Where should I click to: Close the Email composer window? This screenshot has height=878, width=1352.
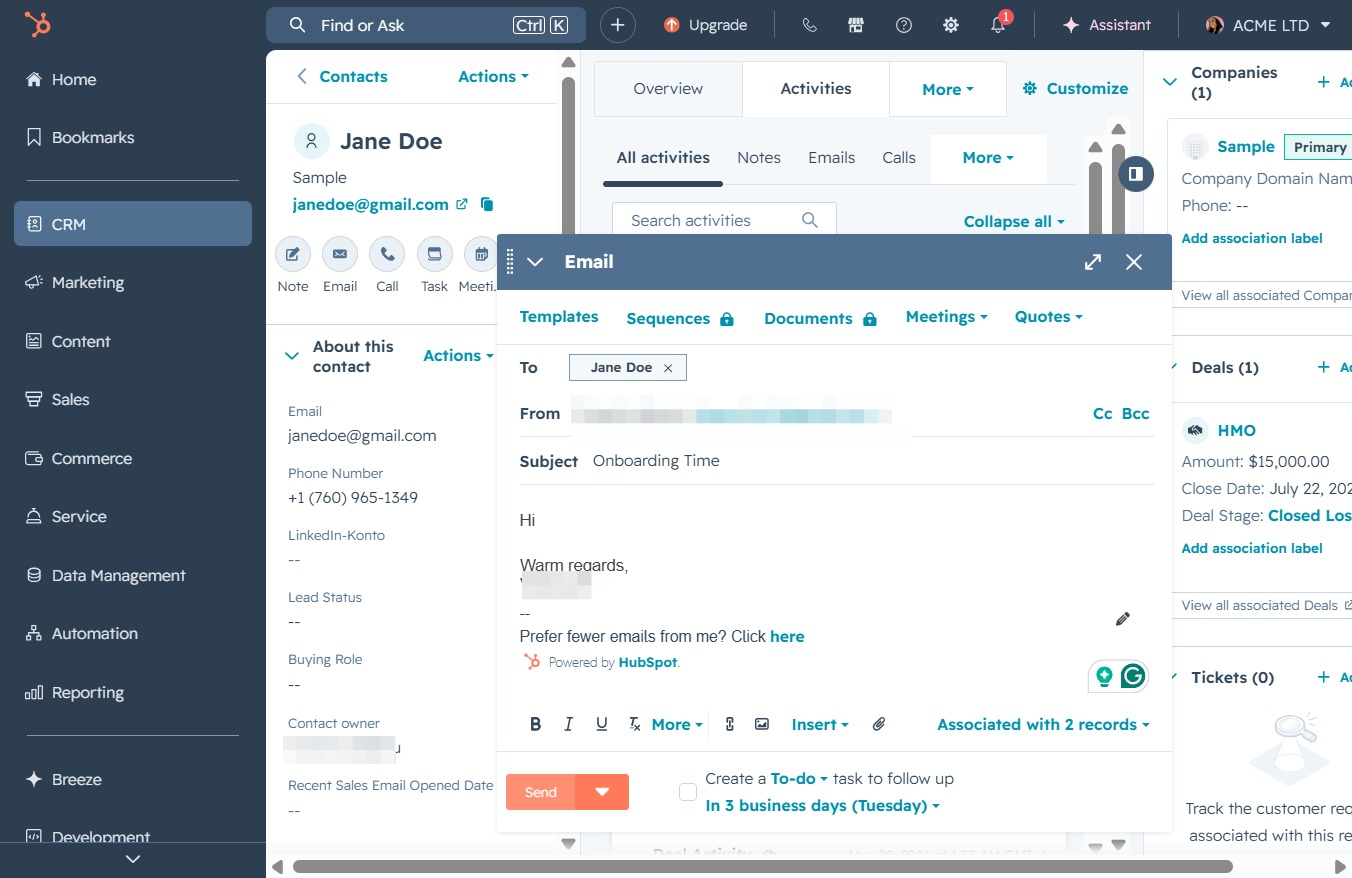(x=1134, y=262)
